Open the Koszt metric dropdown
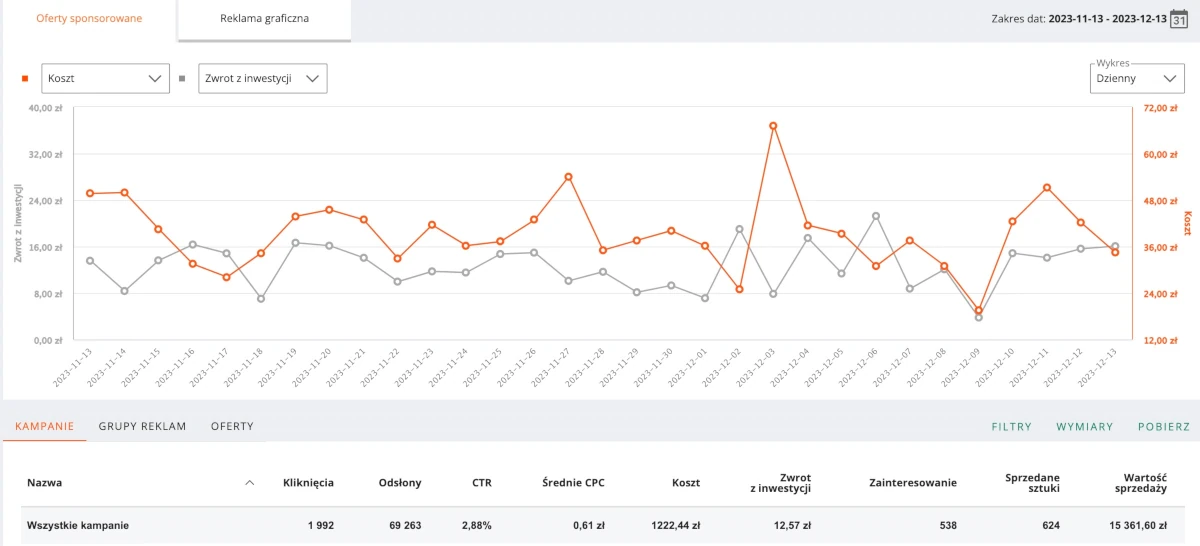This screenshot has height=546, width=1200. tap(105, 78)
